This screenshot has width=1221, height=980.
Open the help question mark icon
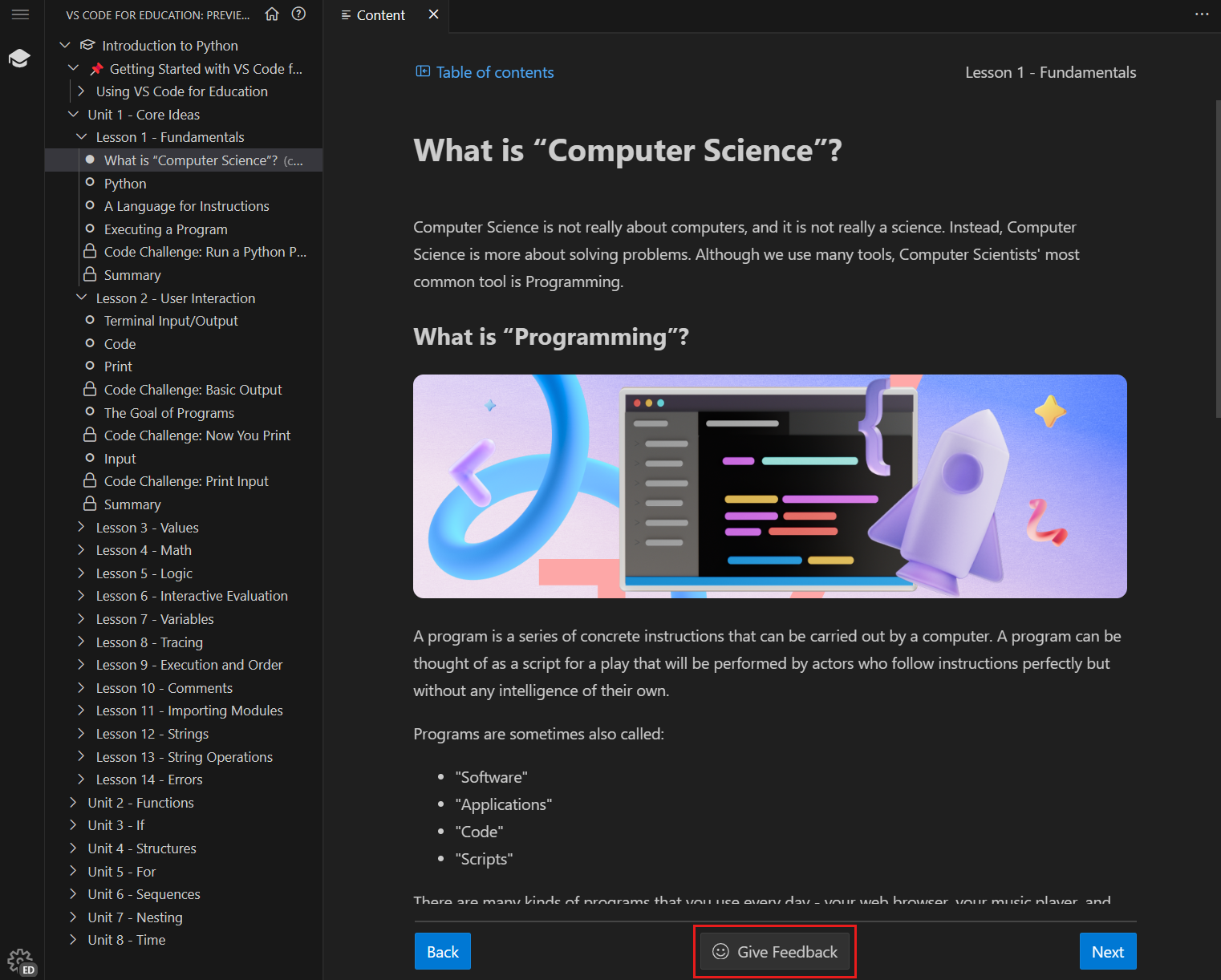pos(298,14)
